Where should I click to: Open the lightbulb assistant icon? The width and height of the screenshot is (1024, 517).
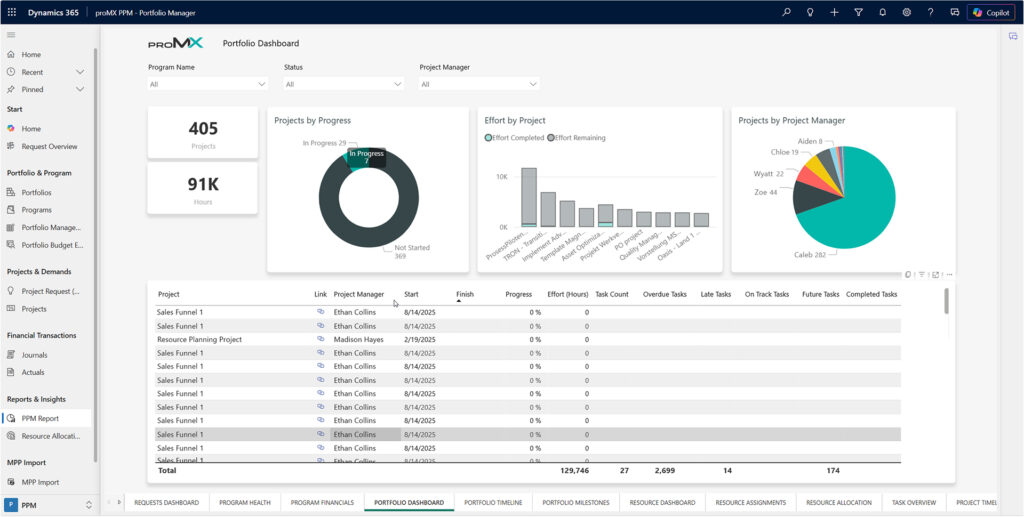(x=810, y=12)
